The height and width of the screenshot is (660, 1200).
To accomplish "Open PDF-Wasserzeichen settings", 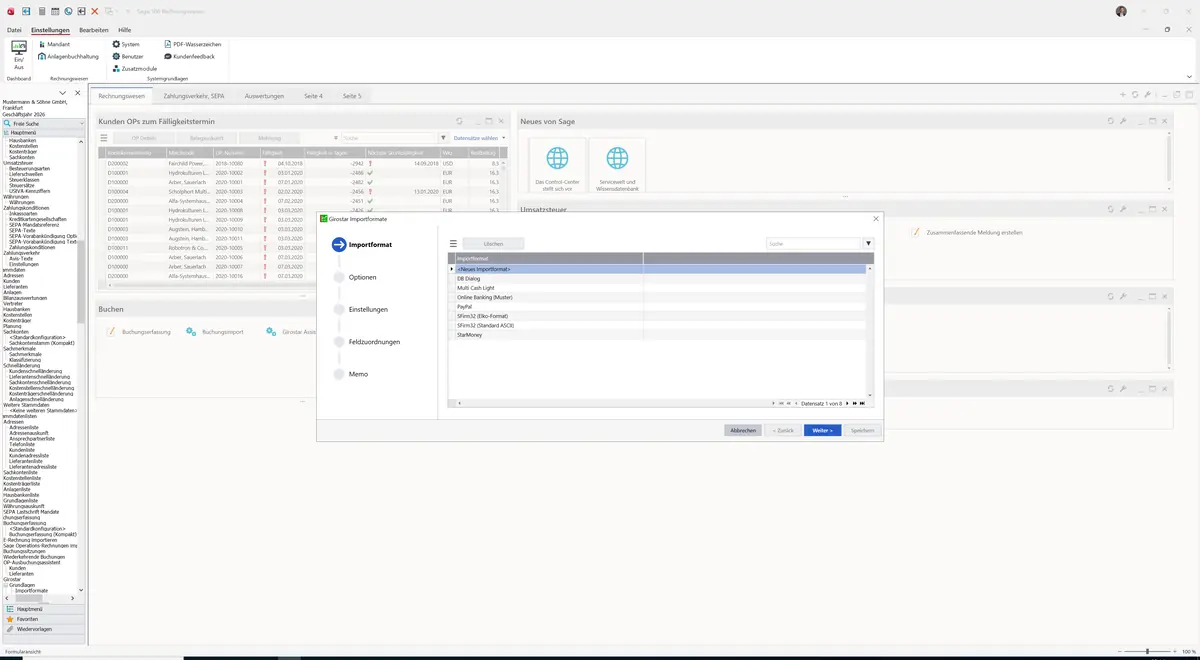I will 192,44.
